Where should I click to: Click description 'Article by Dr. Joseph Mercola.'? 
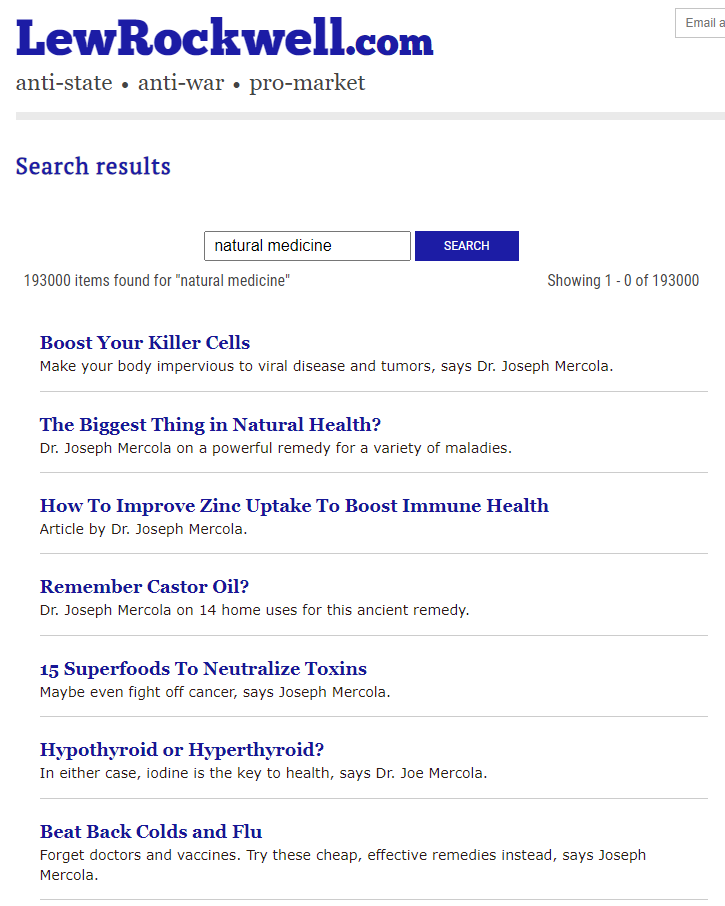(143, 529)
